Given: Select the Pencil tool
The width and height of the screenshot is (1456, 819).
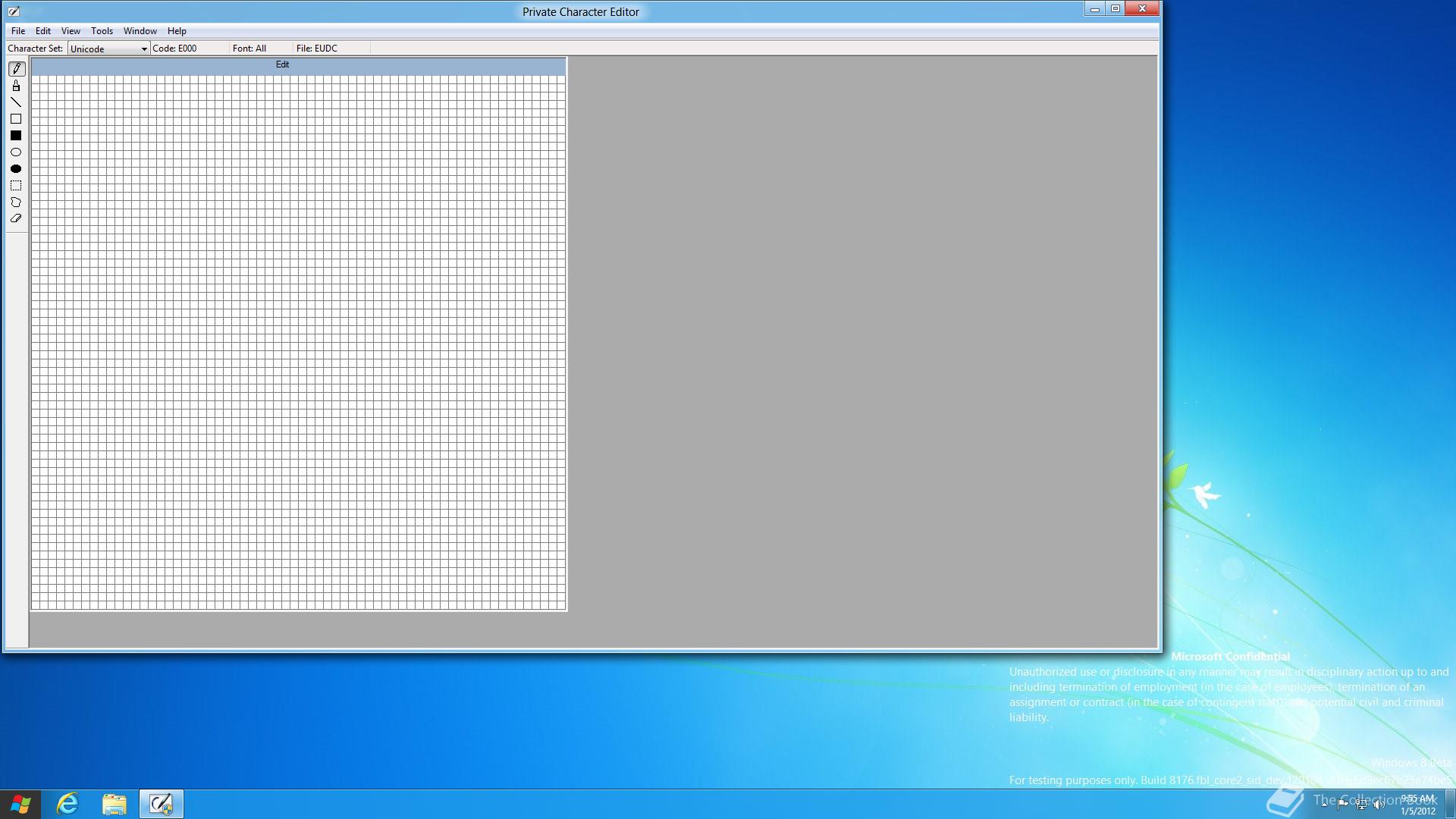Looking at the screenshot, I should coord(16,69).
